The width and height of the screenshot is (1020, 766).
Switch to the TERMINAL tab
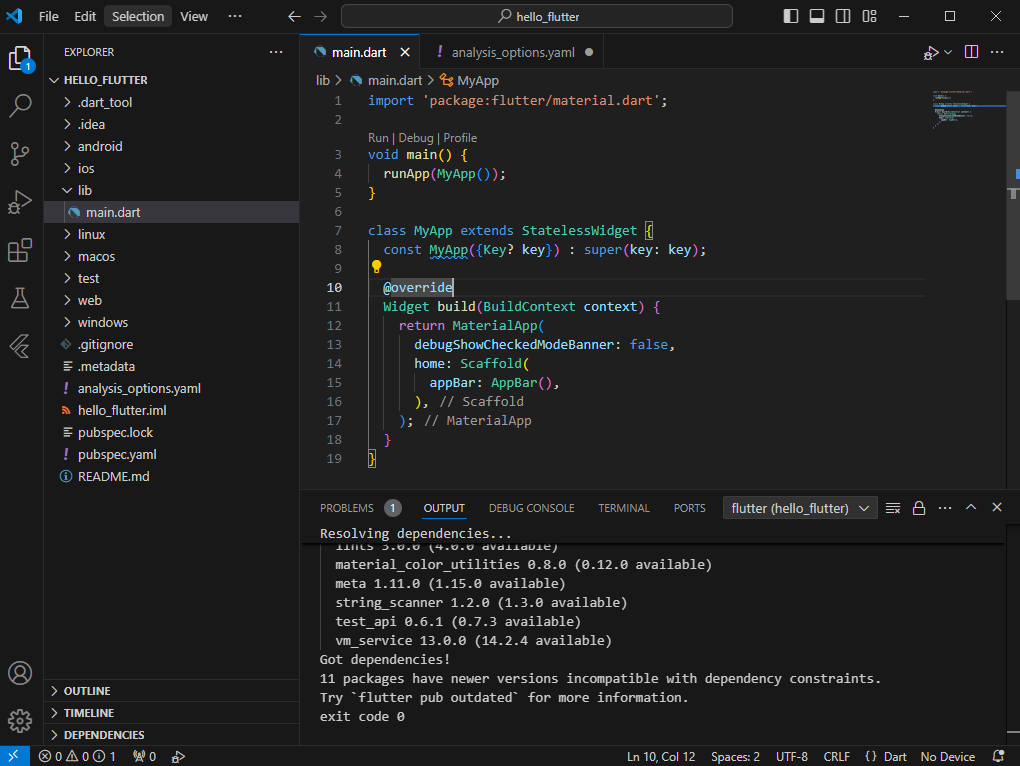[x=624, y=508]
